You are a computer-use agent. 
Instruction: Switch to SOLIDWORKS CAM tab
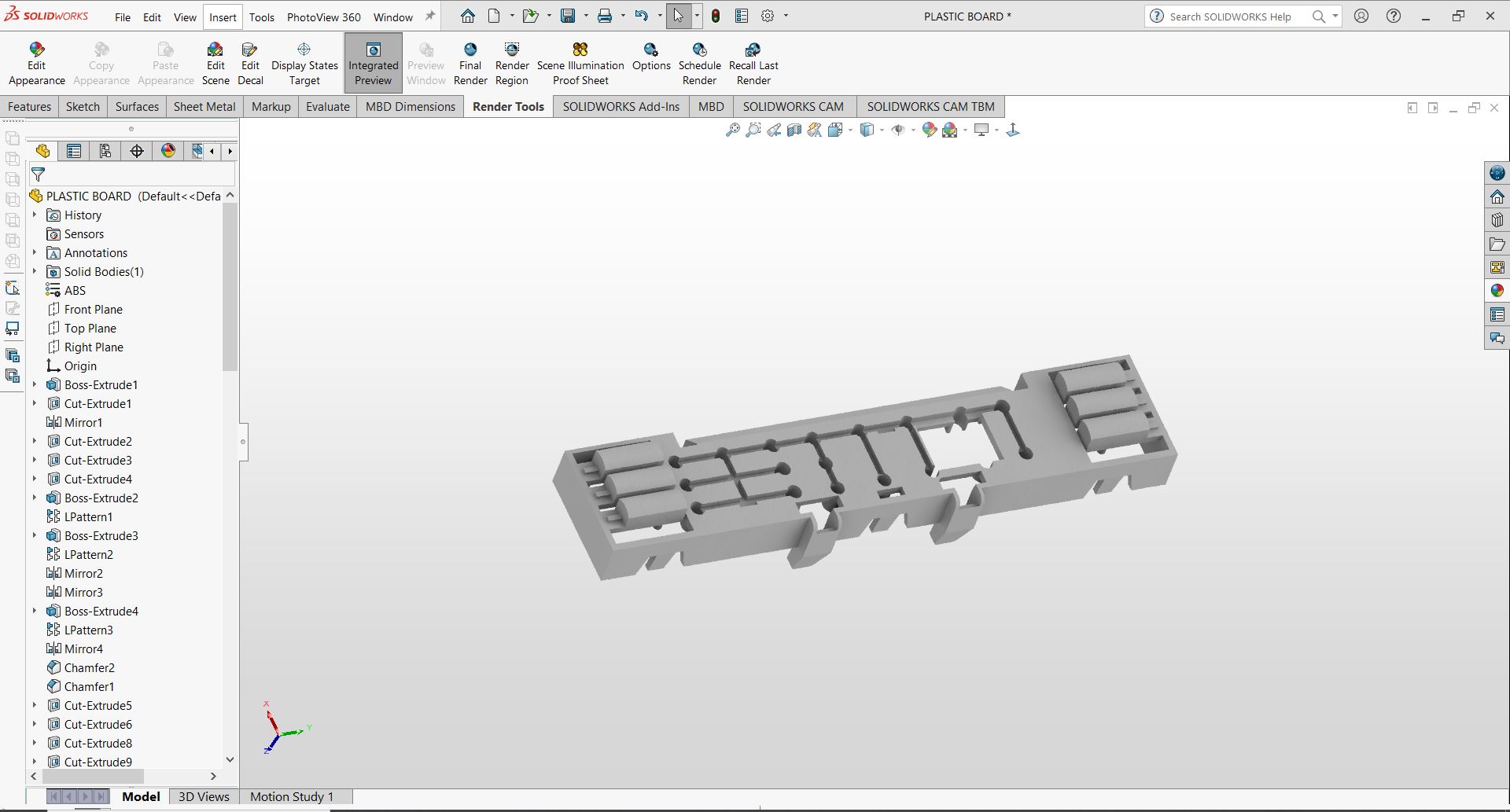(x=793, y=106)
